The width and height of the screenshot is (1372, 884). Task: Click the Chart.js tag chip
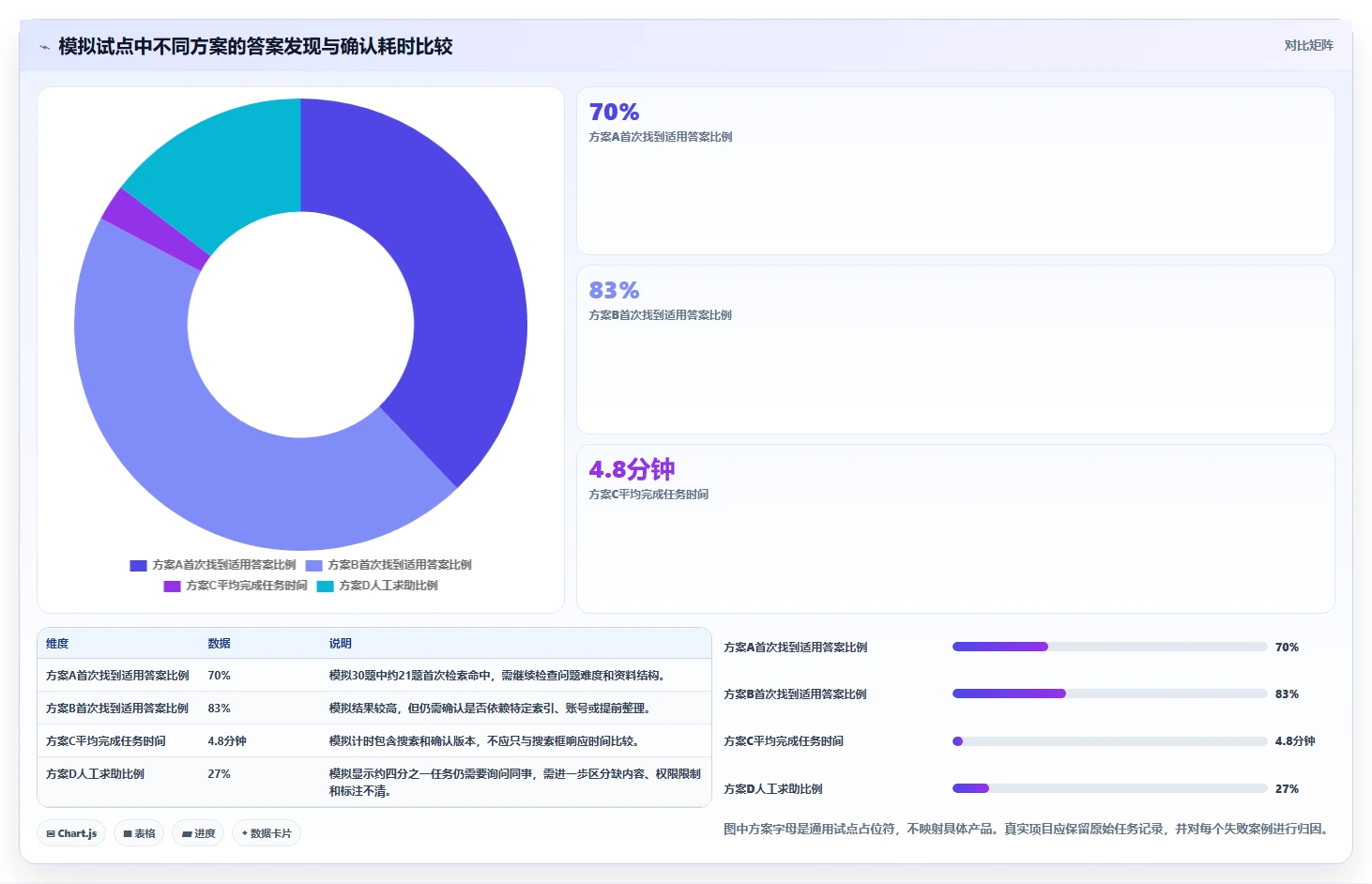[71, 833]
